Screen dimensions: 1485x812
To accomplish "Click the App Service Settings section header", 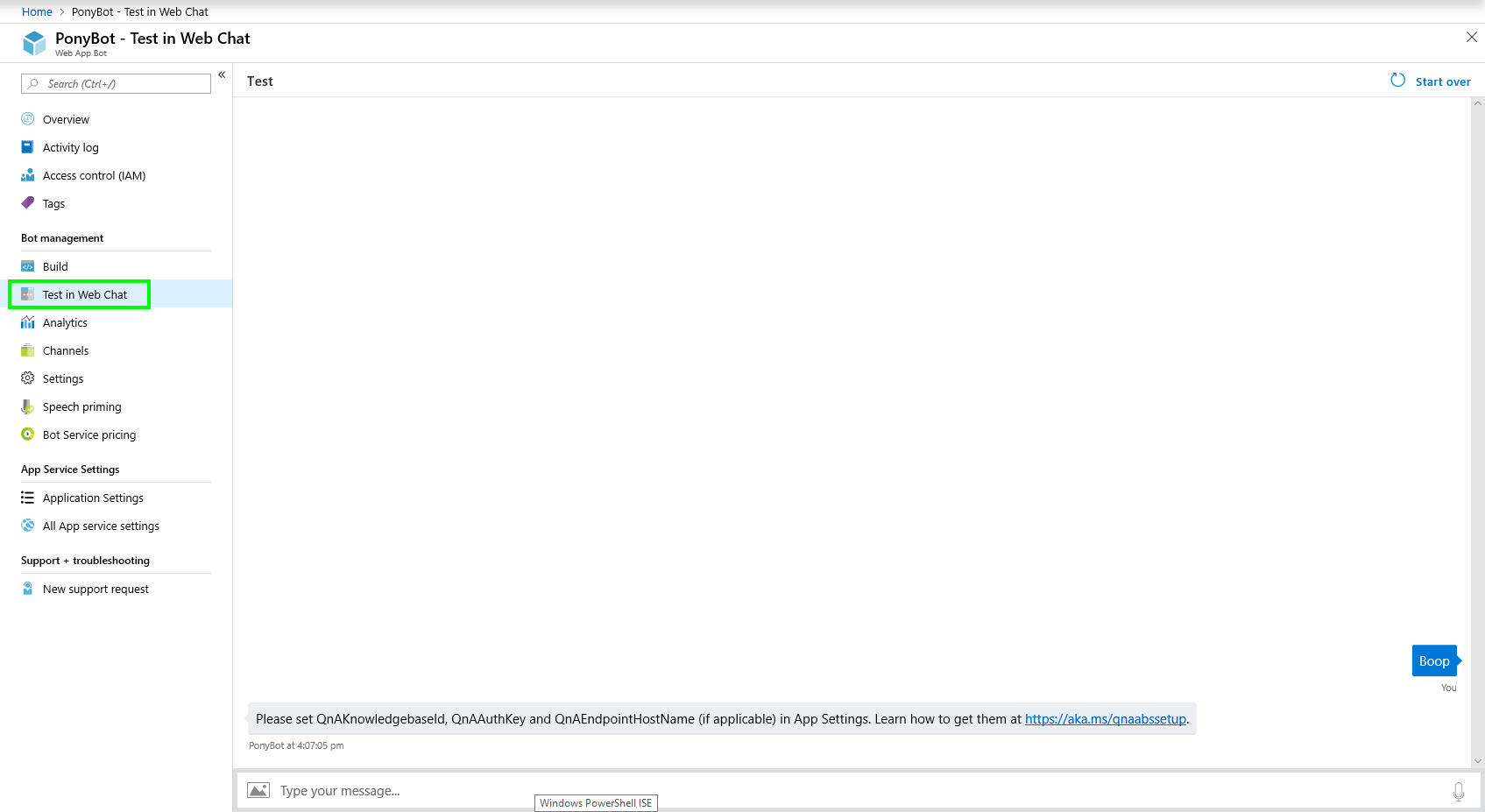I will [70, 470].
